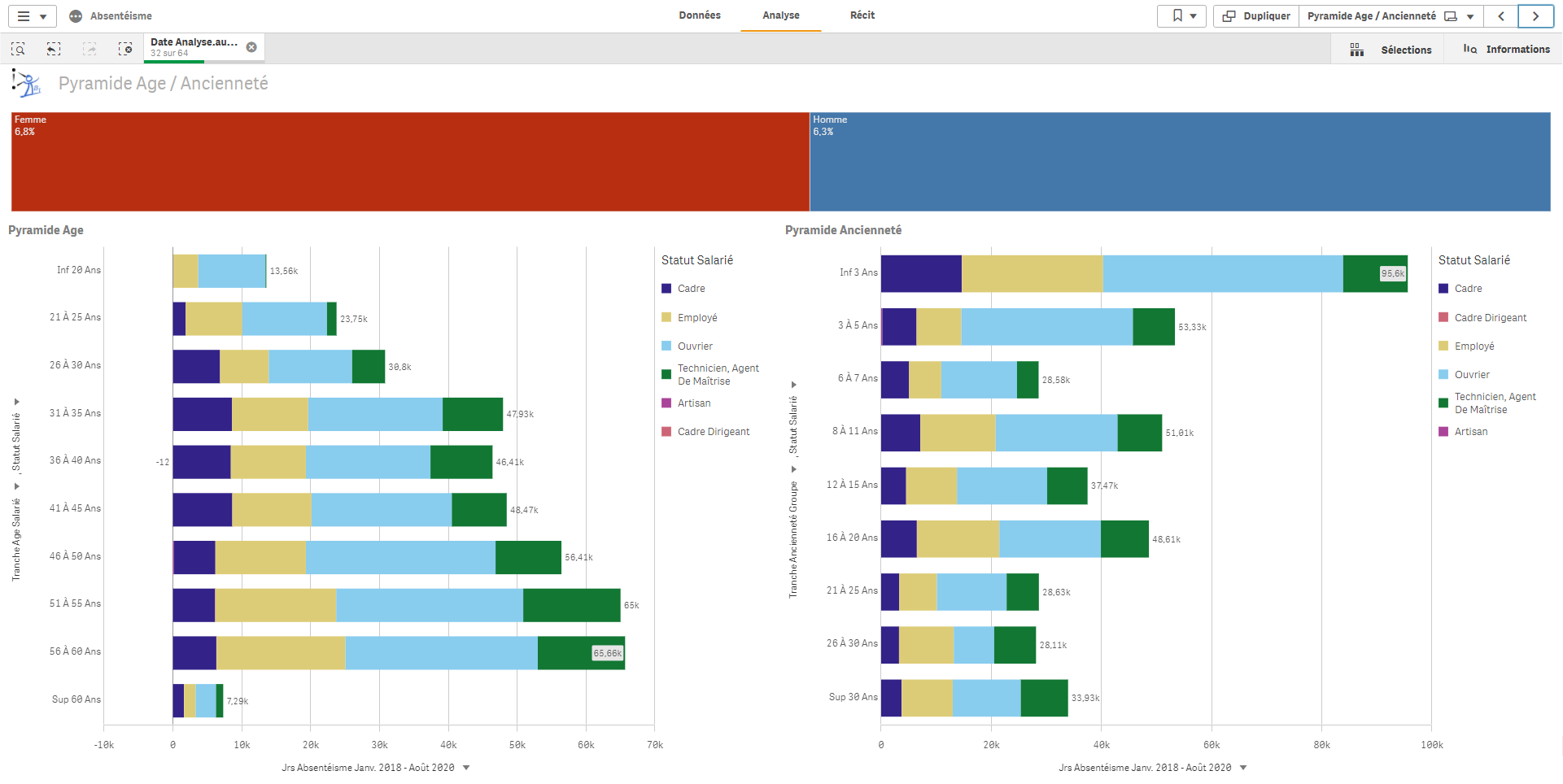This screenshot has height=784, width=1563.
Task: Open the Pyramide Age / Ancienneté sheet selector
Action: tap(1390, 16)
